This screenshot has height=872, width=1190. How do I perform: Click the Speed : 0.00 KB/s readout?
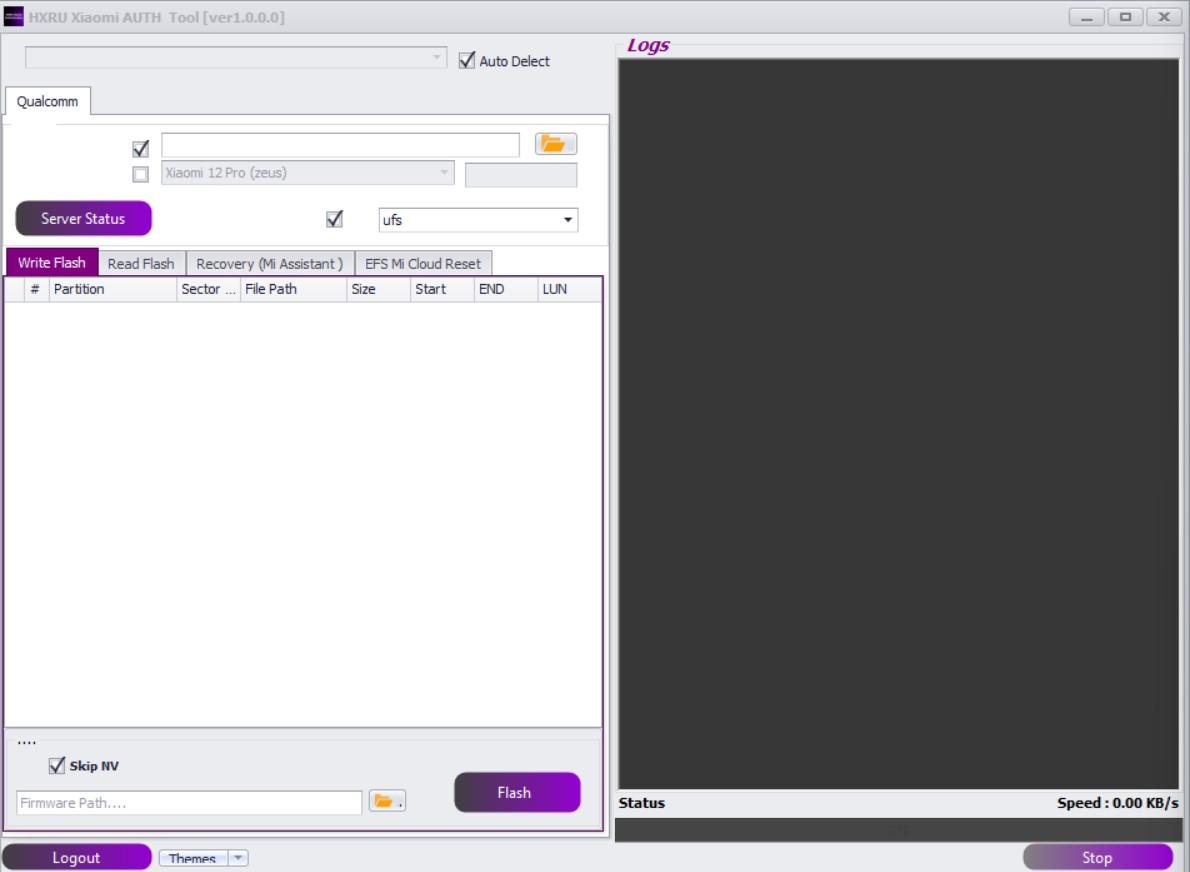1117,803
